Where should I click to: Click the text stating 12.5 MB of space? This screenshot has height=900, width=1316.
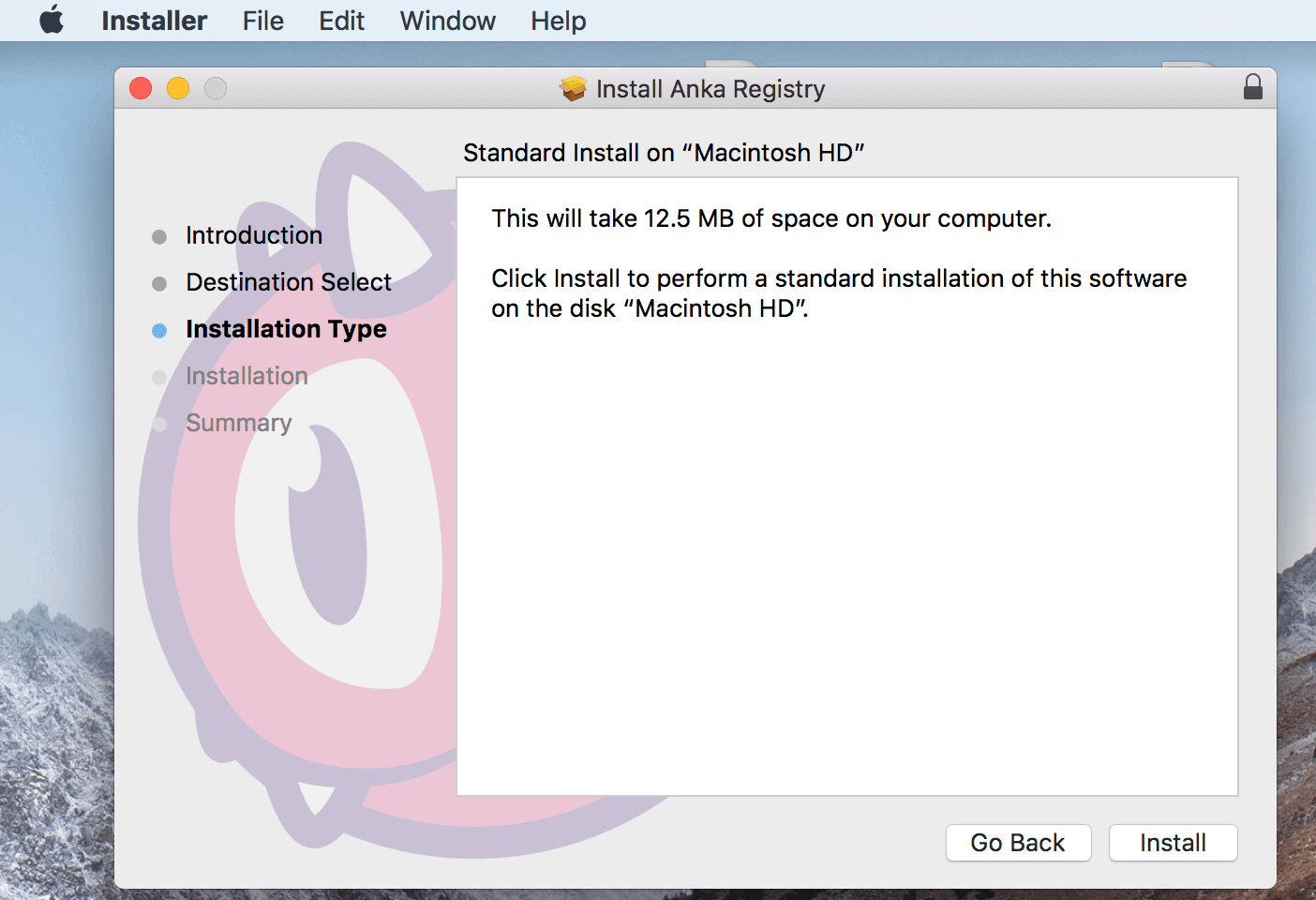771,218
